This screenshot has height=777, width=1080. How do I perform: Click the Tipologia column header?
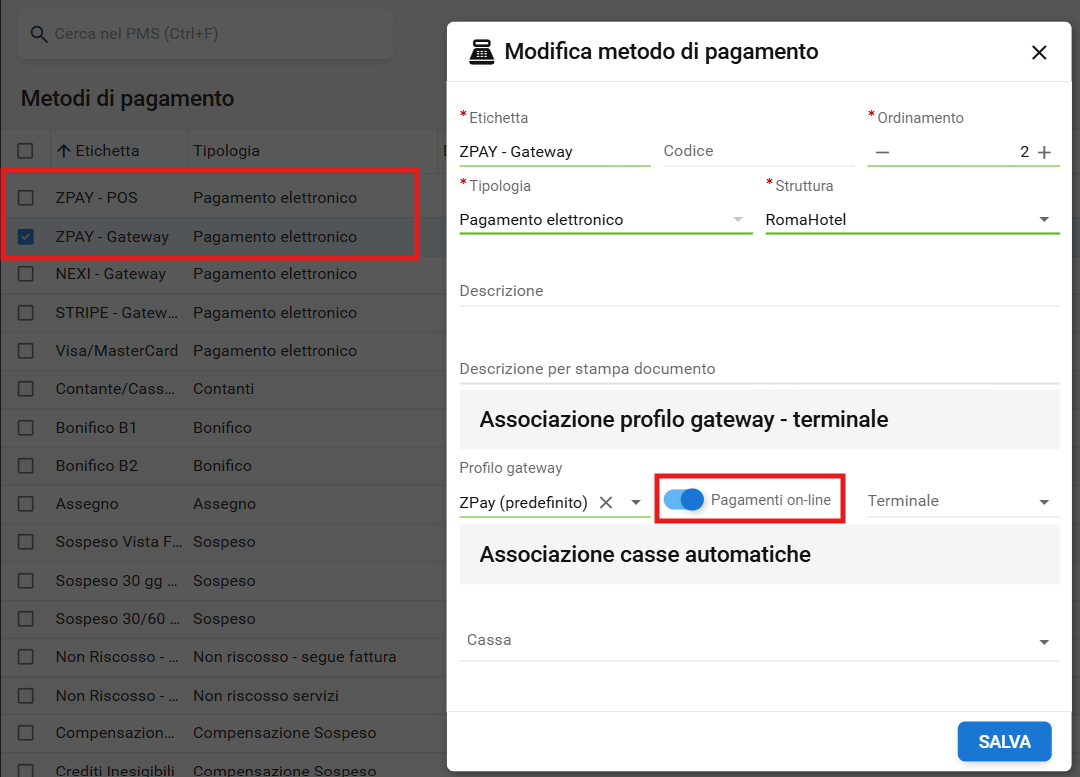click(x=226, y=151)
